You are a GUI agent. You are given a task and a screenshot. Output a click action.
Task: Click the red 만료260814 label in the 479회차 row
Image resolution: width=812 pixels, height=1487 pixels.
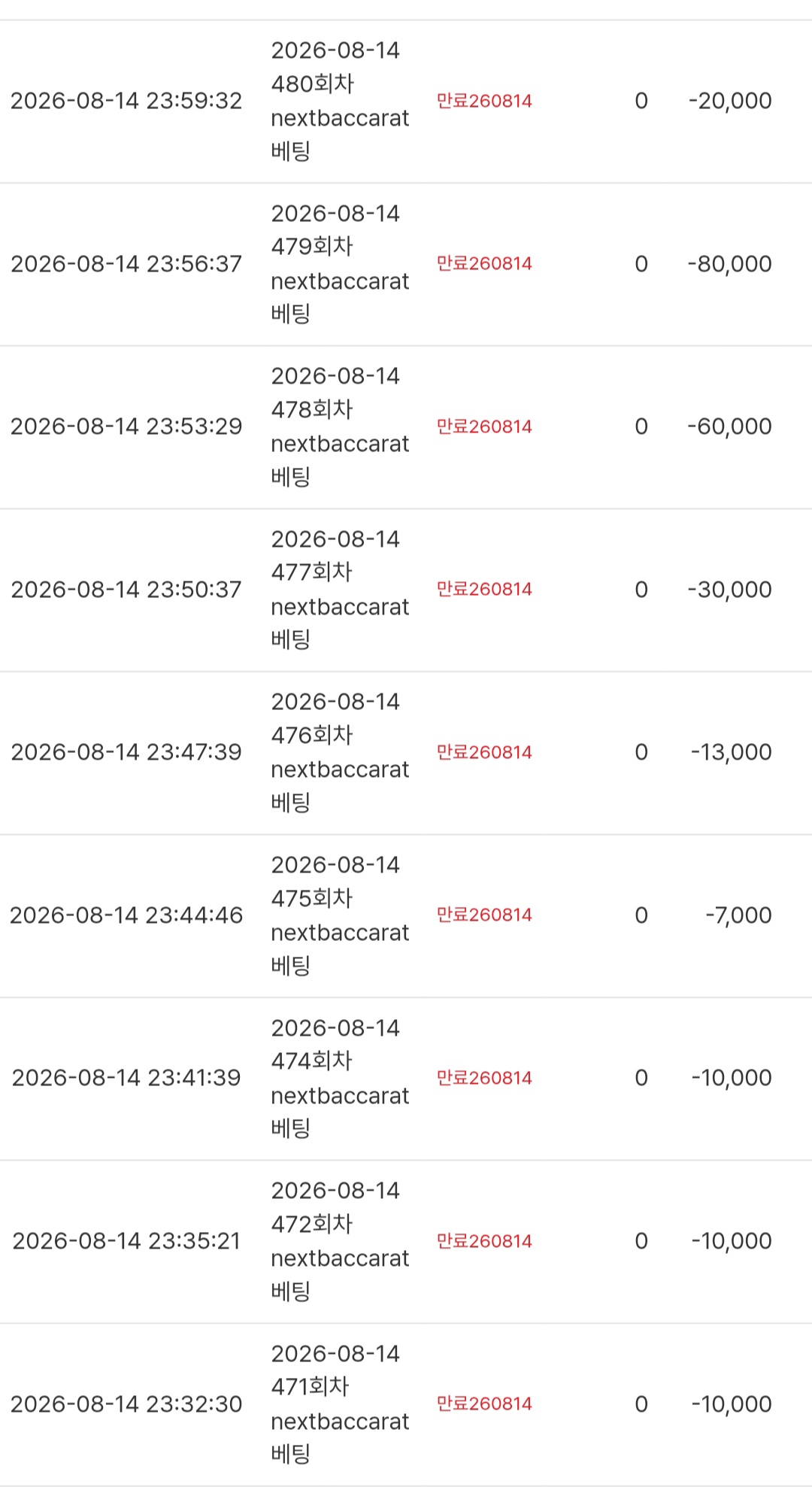coord(484,264)
